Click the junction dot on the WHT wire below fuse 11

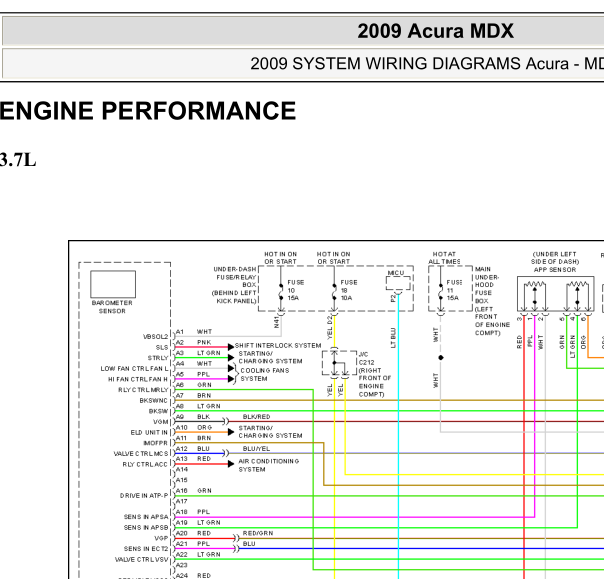click(441, 357)
